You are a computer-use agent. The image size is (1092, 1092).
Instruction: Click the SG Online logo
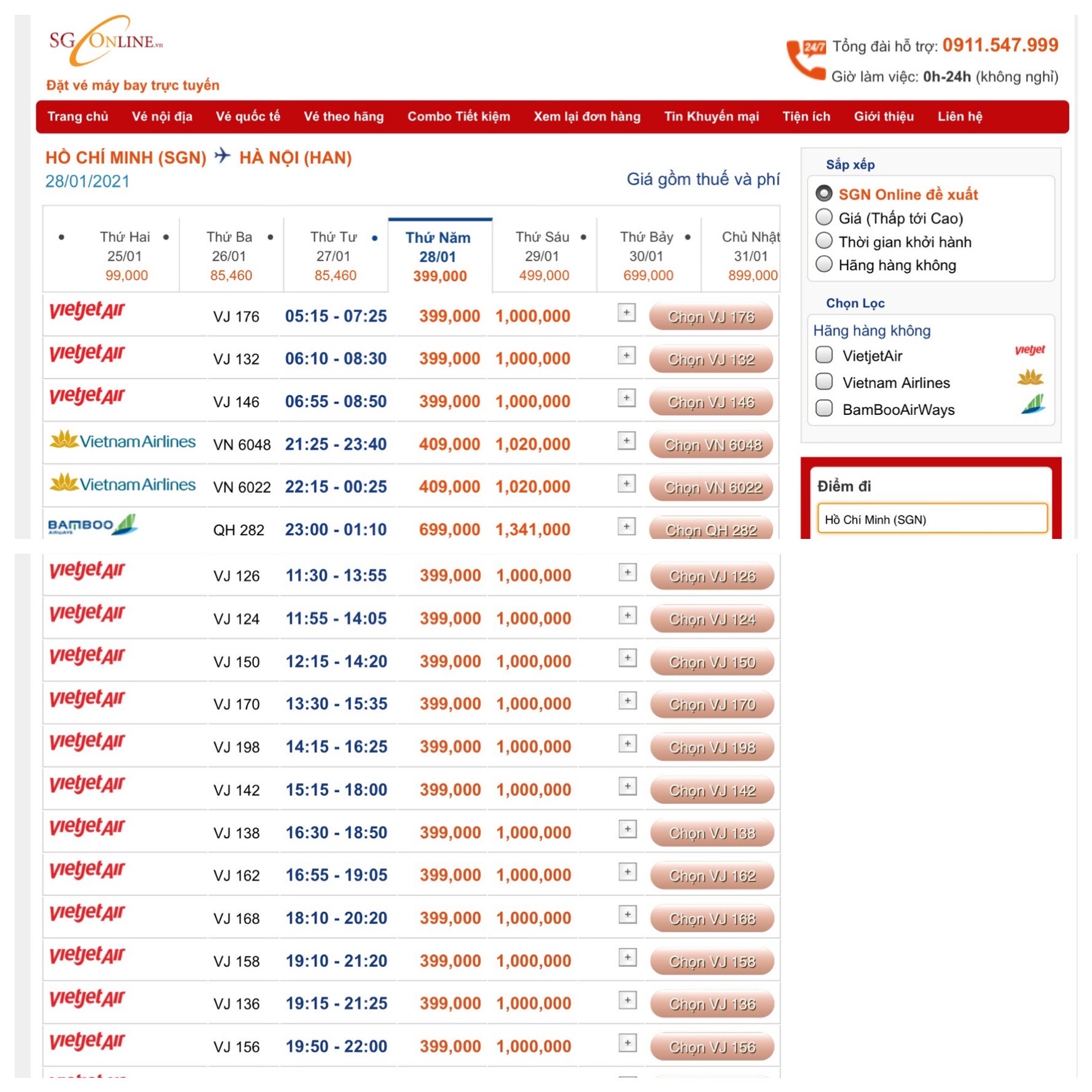coord(105,42)
